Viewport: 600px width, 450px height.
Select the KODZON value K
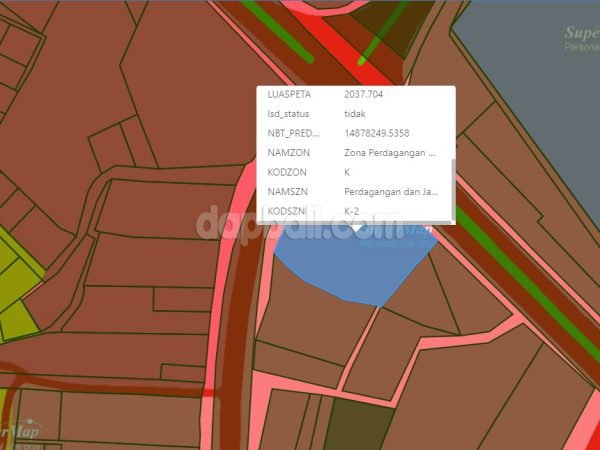point(347,172)
